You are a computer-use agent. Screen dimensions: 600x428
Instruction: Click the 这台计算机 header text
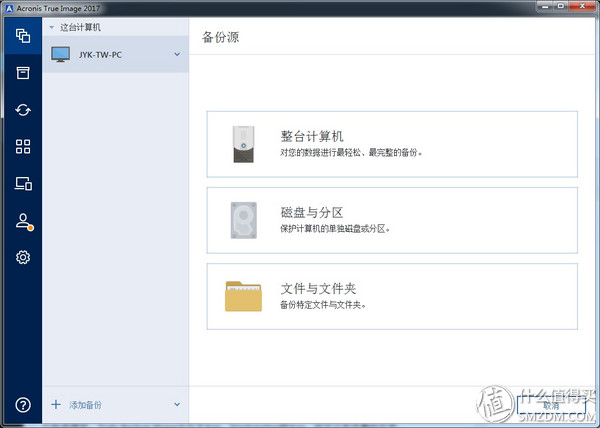80,28
